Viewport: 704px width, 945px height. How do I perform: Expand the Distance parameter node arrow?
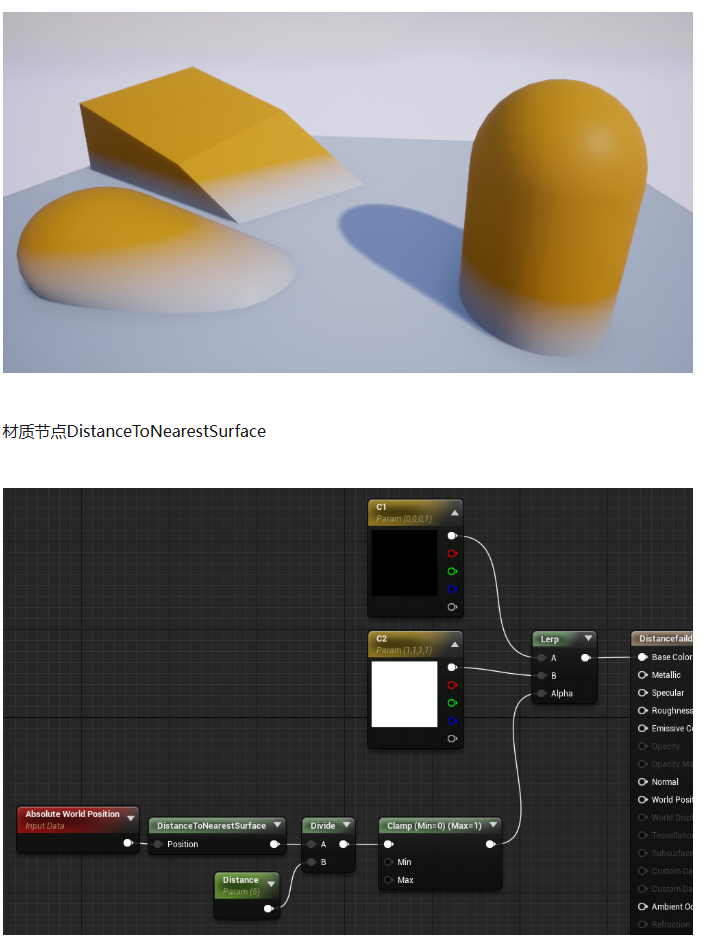tap(270, 885)
